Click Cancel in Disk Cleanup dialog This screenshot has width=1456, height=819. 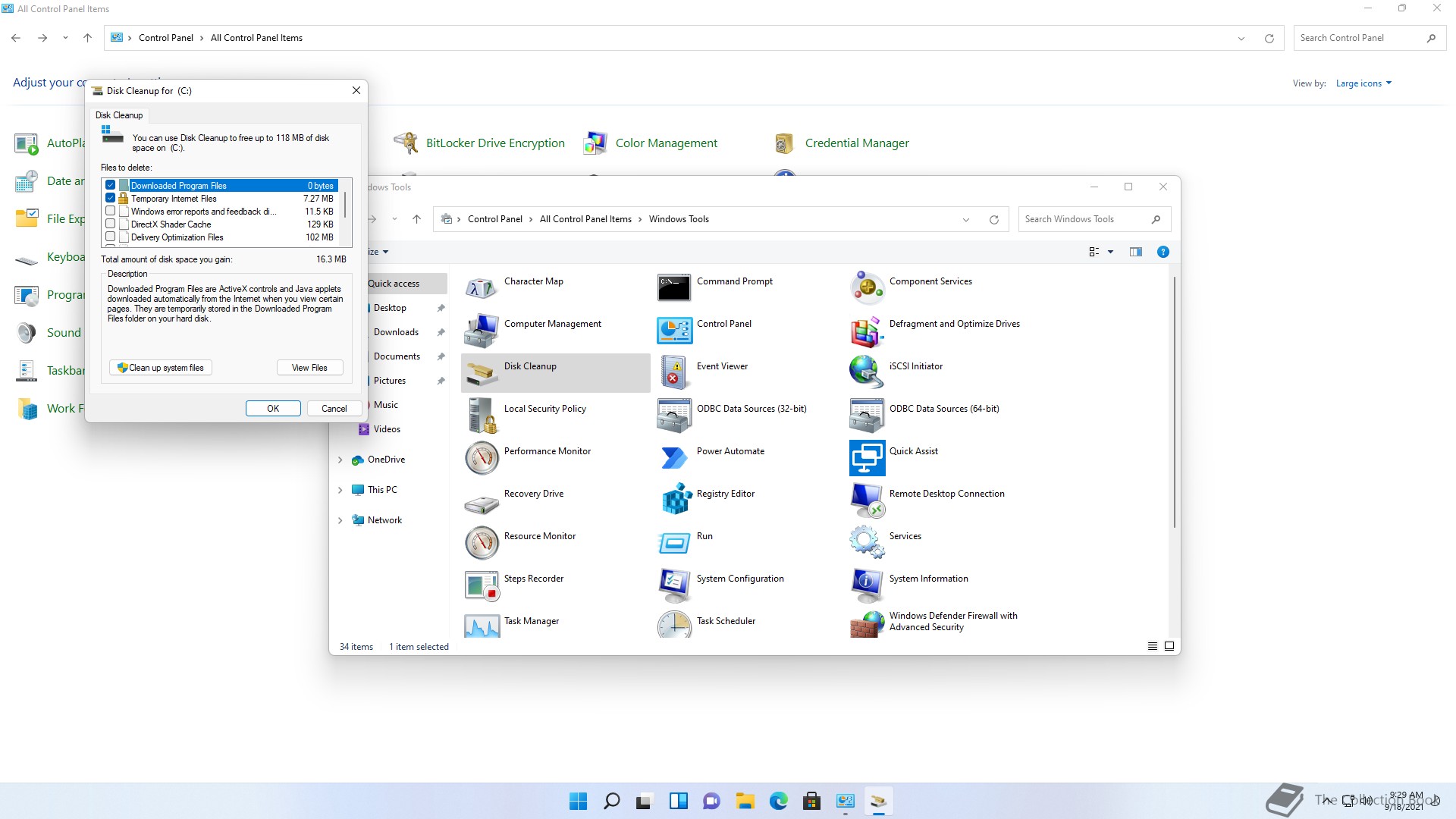tap(334, 409)
